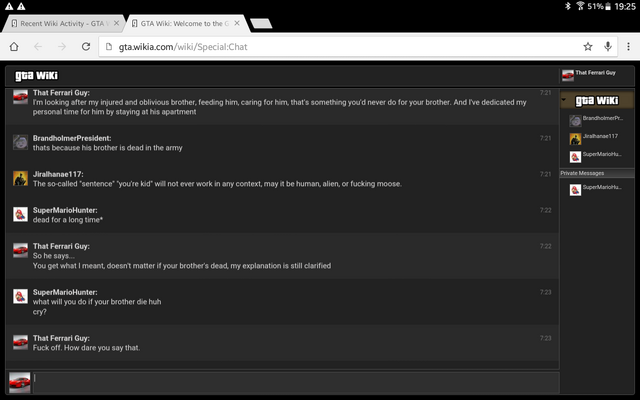Click Jiralhanae117's avatar in the chat log
640x400 pixels.
click(x=20, y=178)
